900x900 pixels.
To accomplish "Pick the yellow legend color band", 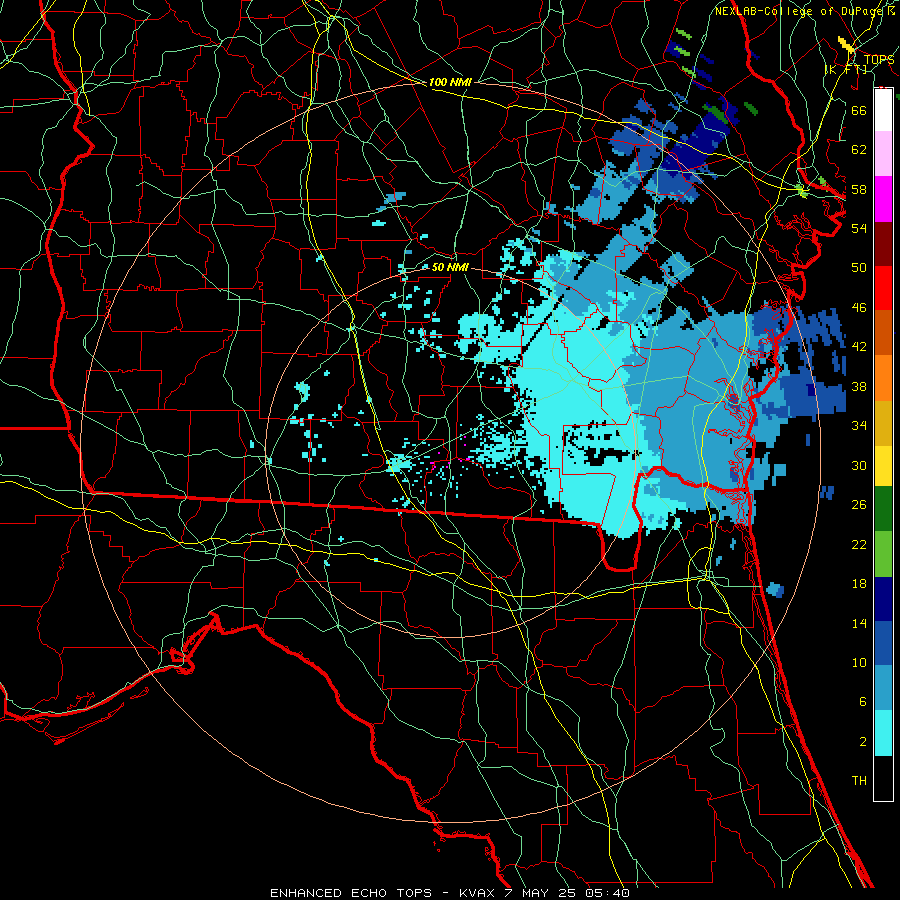I will pos(883,466).
